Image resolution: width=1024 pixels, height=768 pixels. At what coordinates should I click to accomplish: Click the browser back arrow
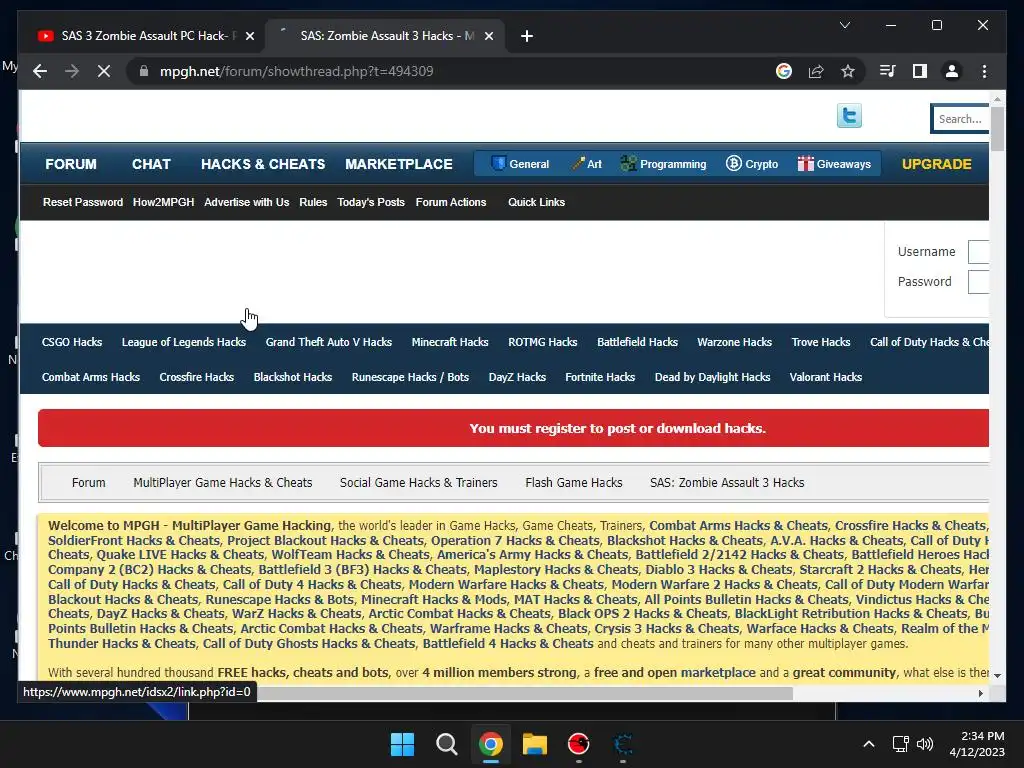pos(40,71)
